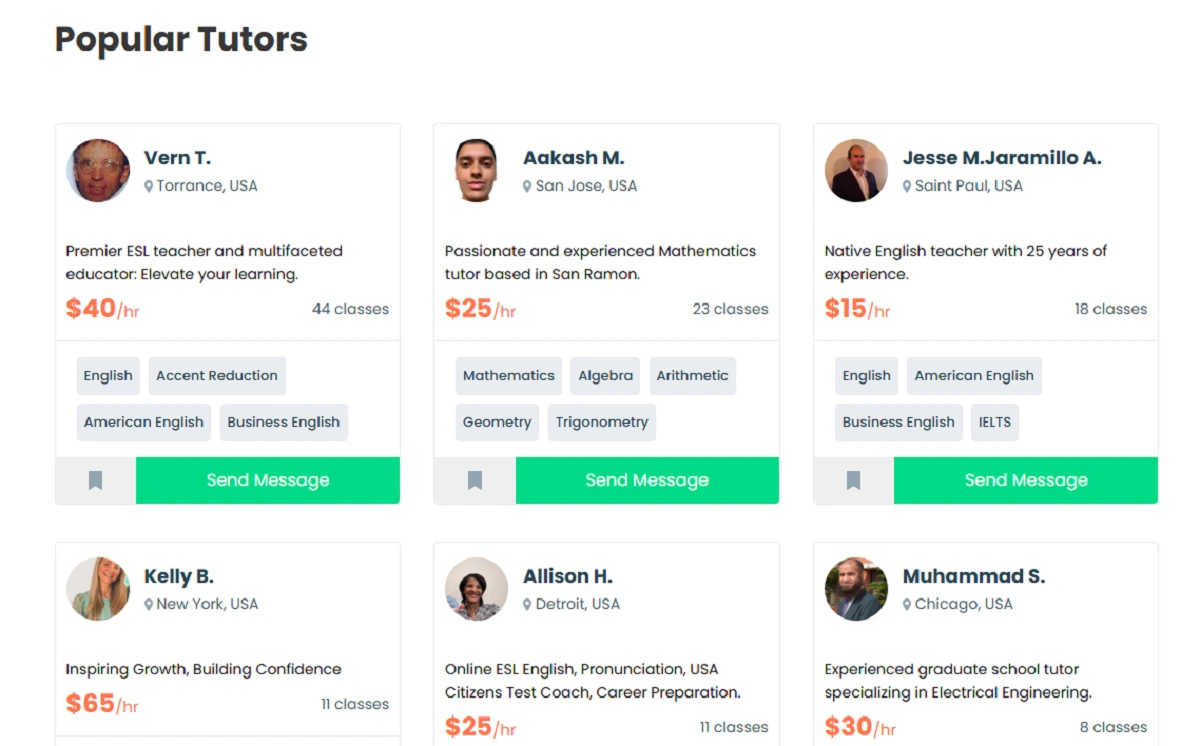Select the Algebra tag on Aakash's card
The height and width of the screenshot is (746, 1200).
[x=605, y=376]
